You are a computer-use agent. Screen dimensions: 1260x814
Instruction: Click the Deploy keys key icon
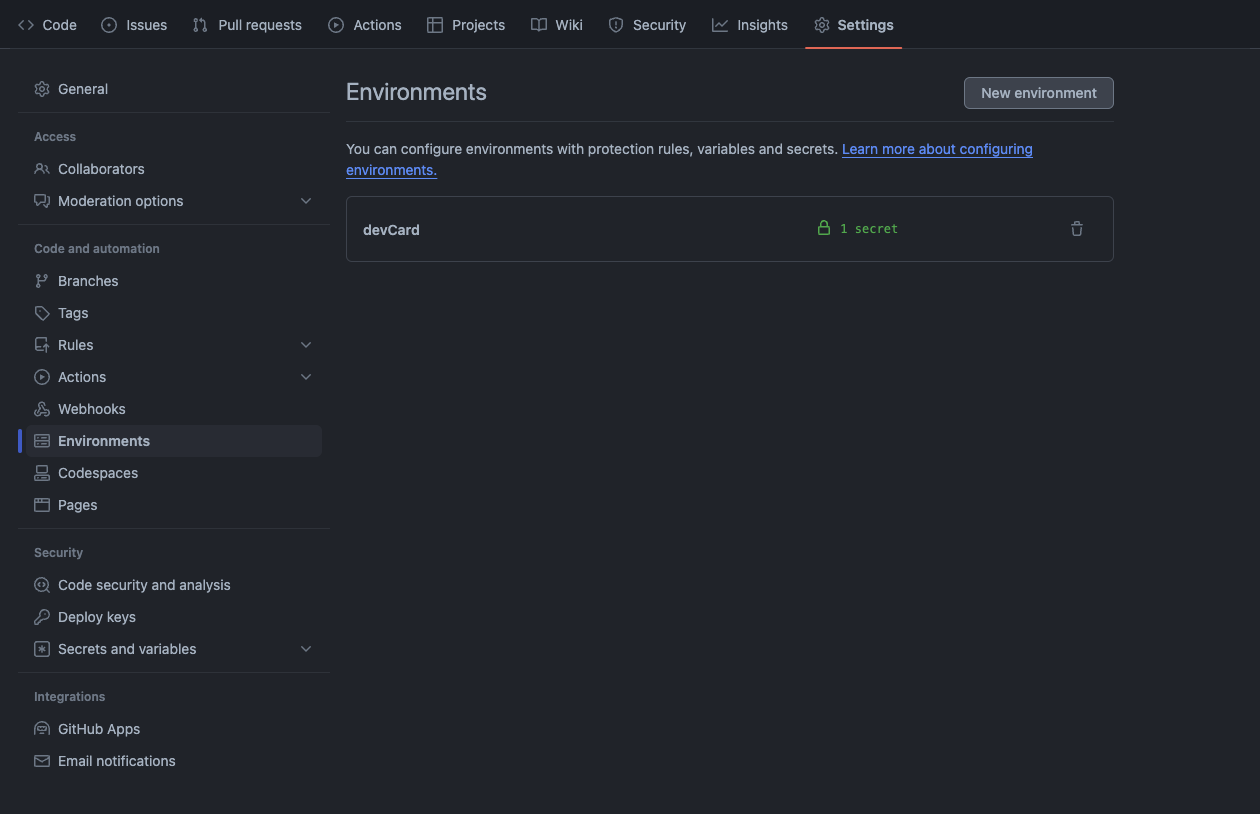click(x=42, y=617)
